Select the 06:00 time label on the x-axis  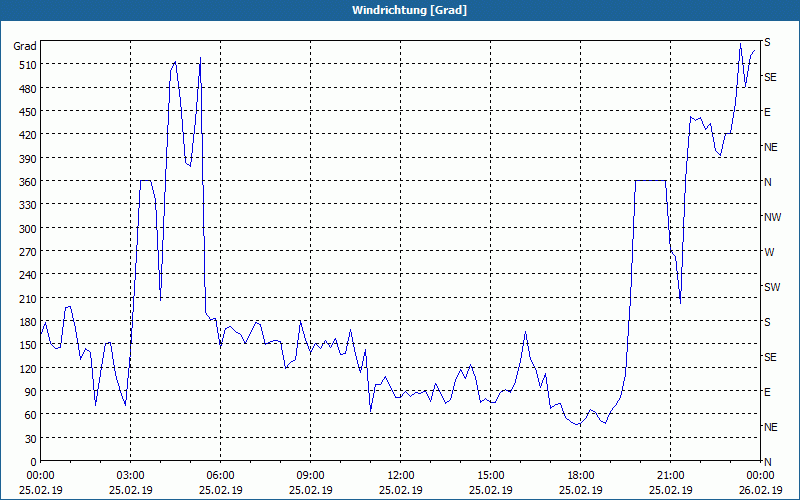point(220,476)
